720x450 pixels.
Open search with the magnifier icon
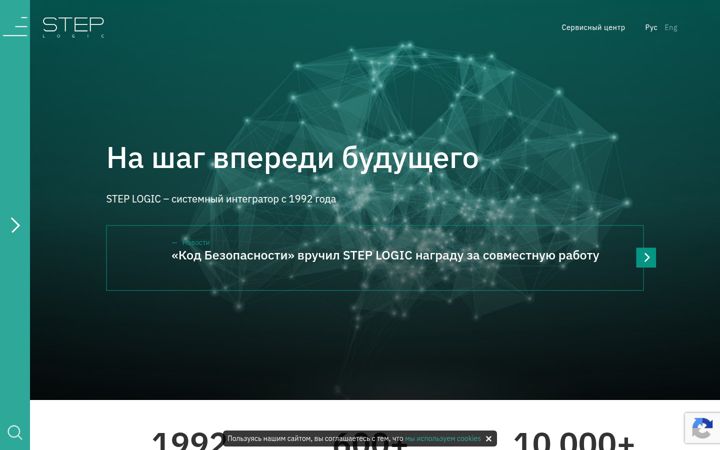15,433
